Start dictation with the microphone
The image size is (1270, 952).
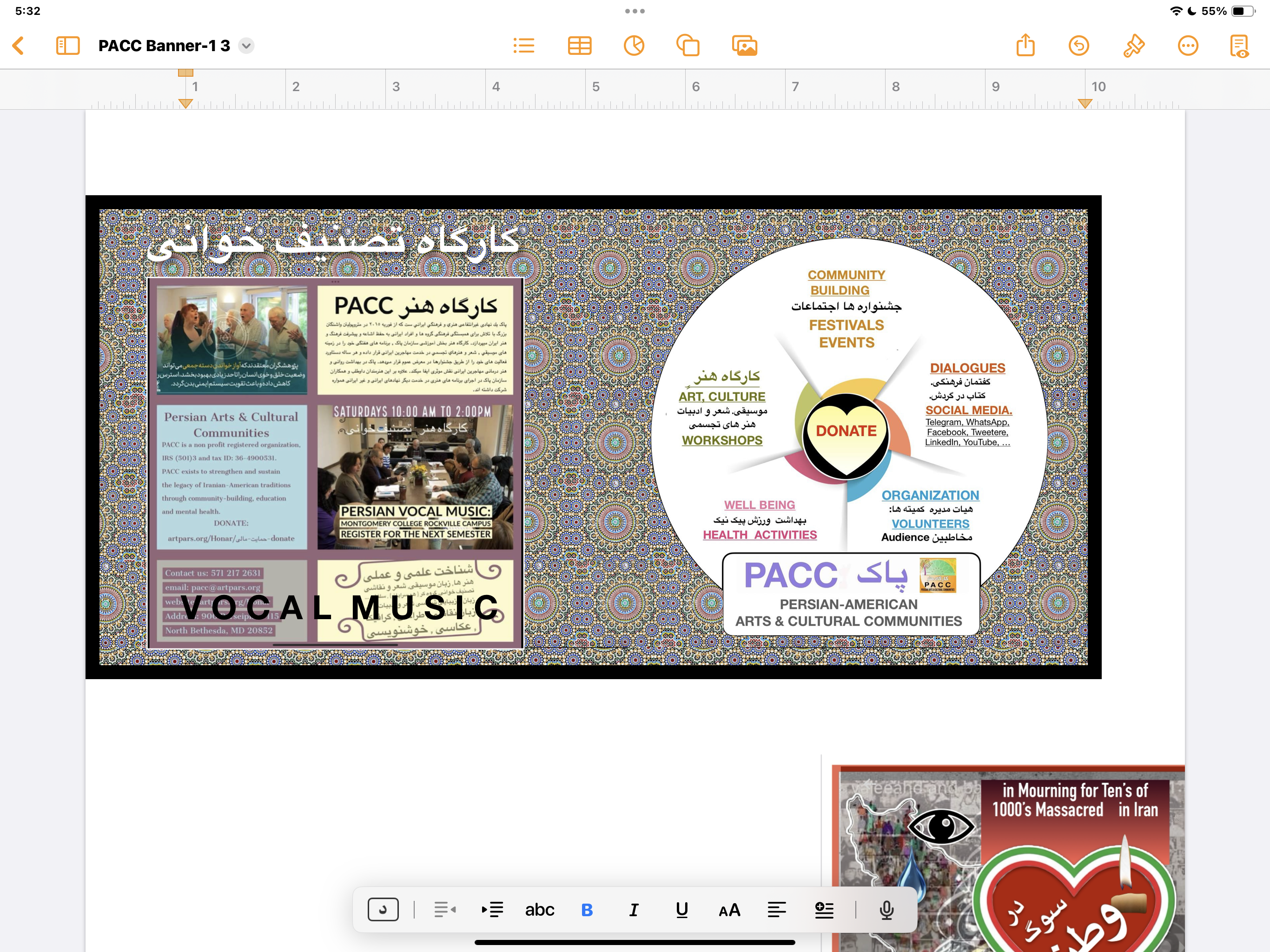[x=886, y=910]
